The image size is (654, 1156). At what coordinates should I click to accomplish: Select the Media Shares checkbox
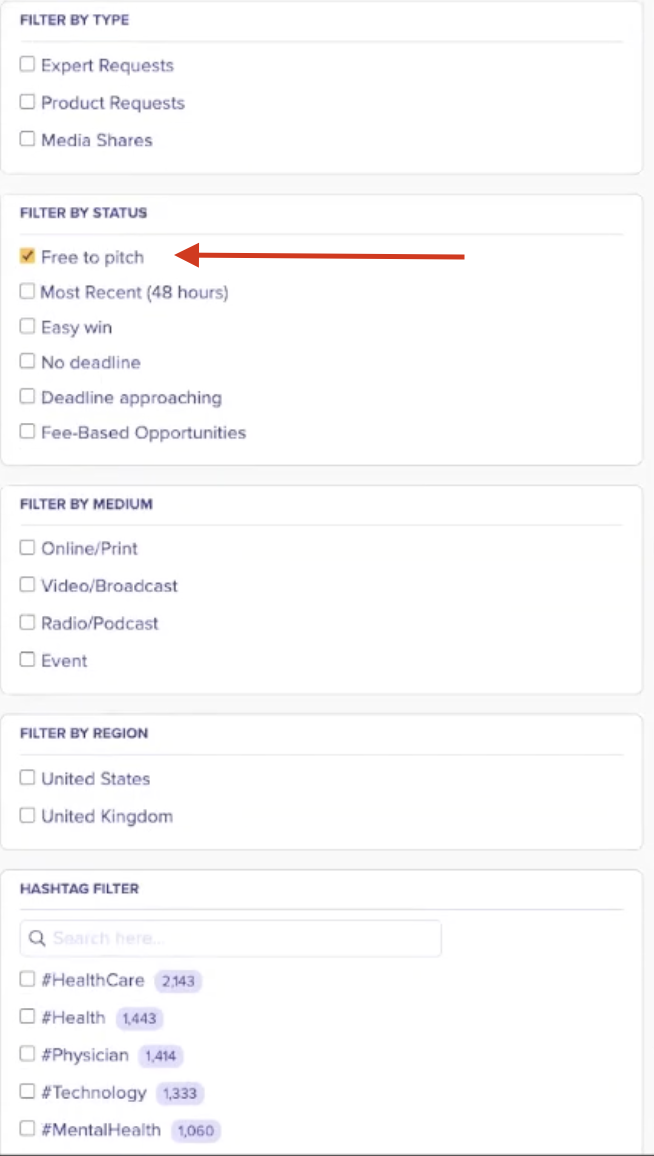coord(27,139)
